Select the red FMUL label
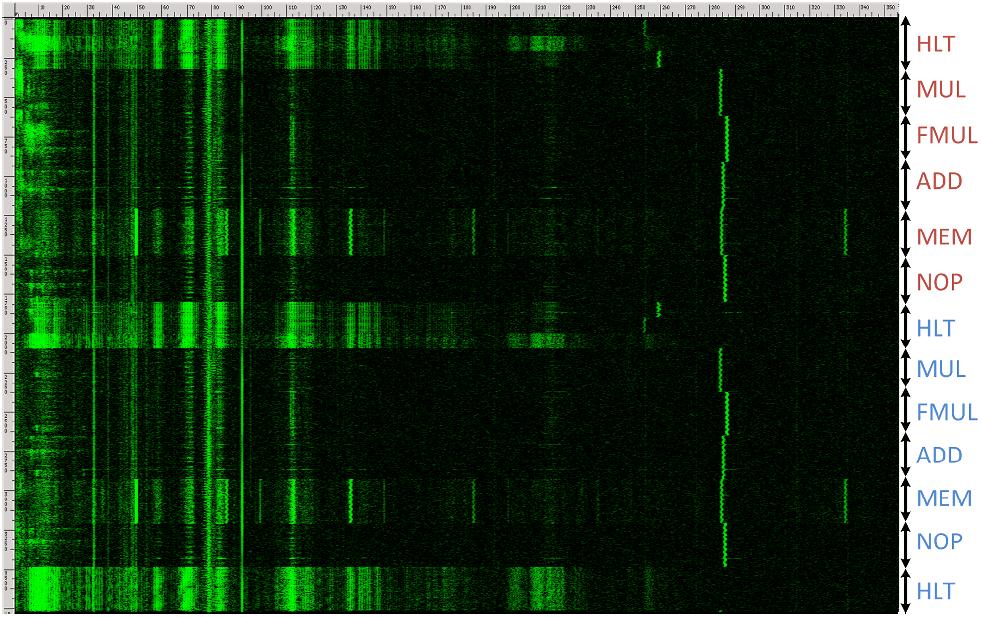Image resolution: width=982 pixels, height=617 pixels. (x=946, y=136)
